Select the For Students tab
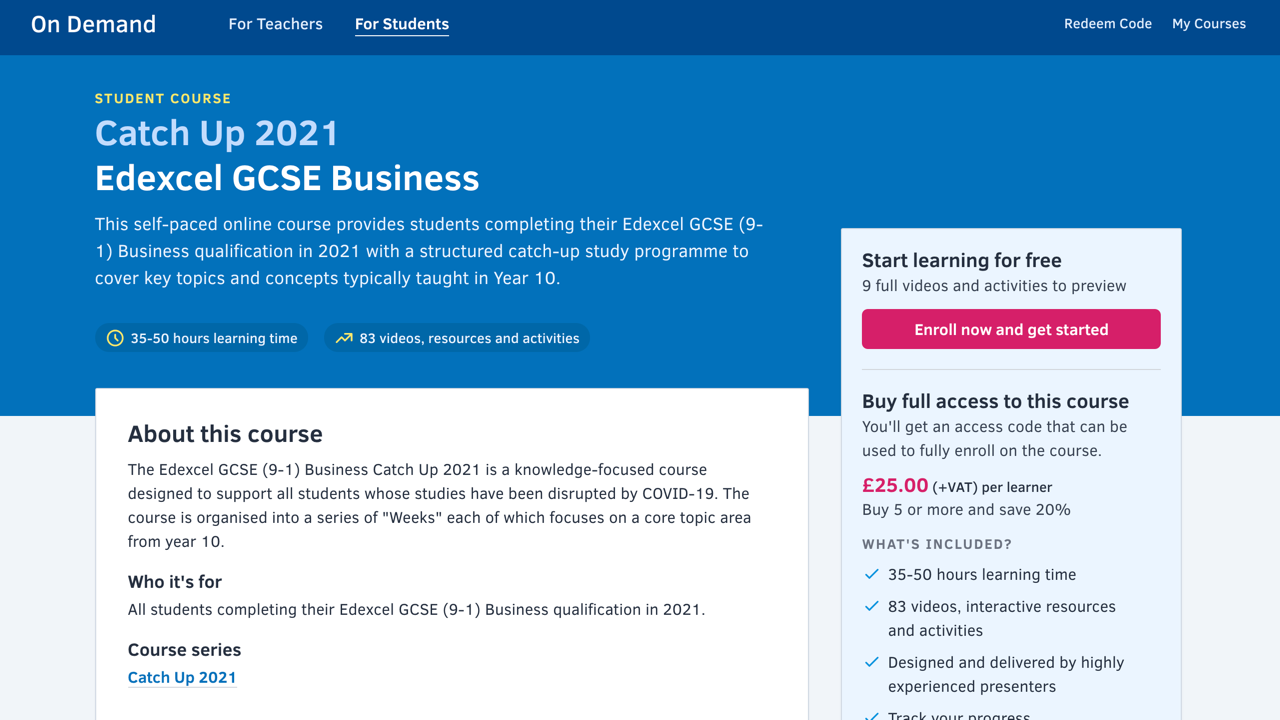Screen dimensions: 1280x720 click(402, 24)
